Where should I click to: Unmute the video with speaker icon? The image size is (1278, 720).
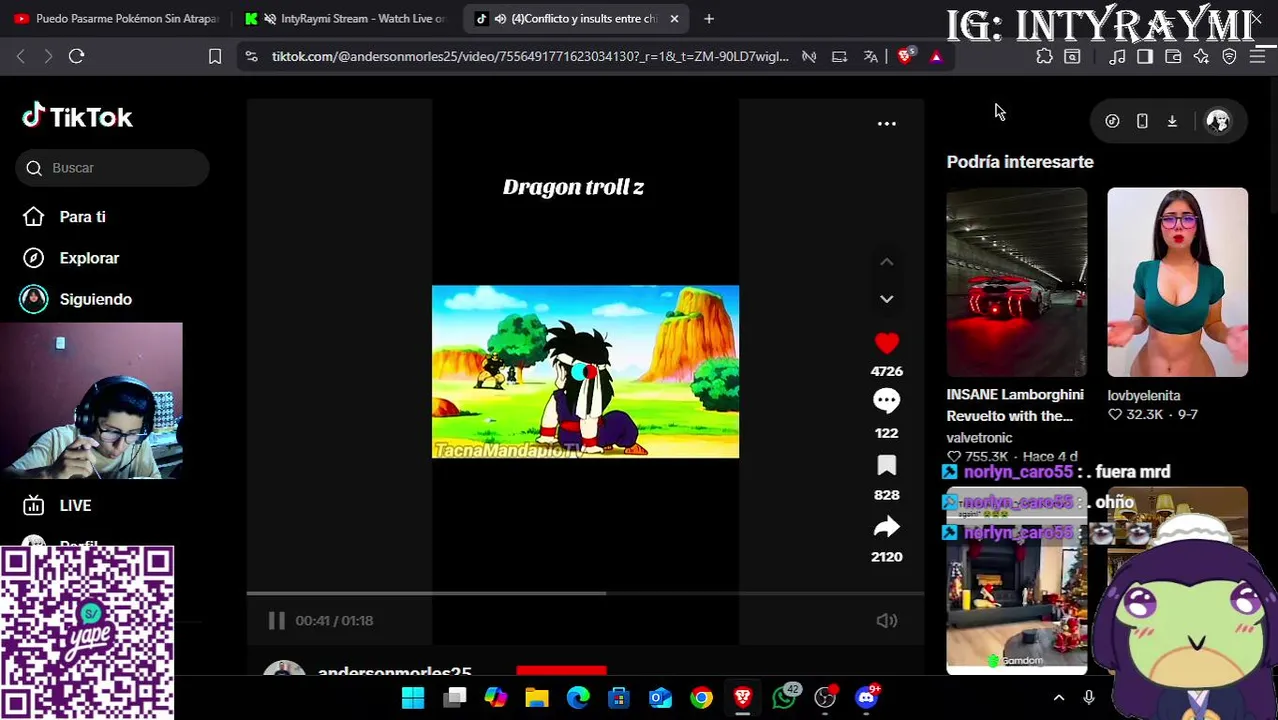(x=886, y=621)
